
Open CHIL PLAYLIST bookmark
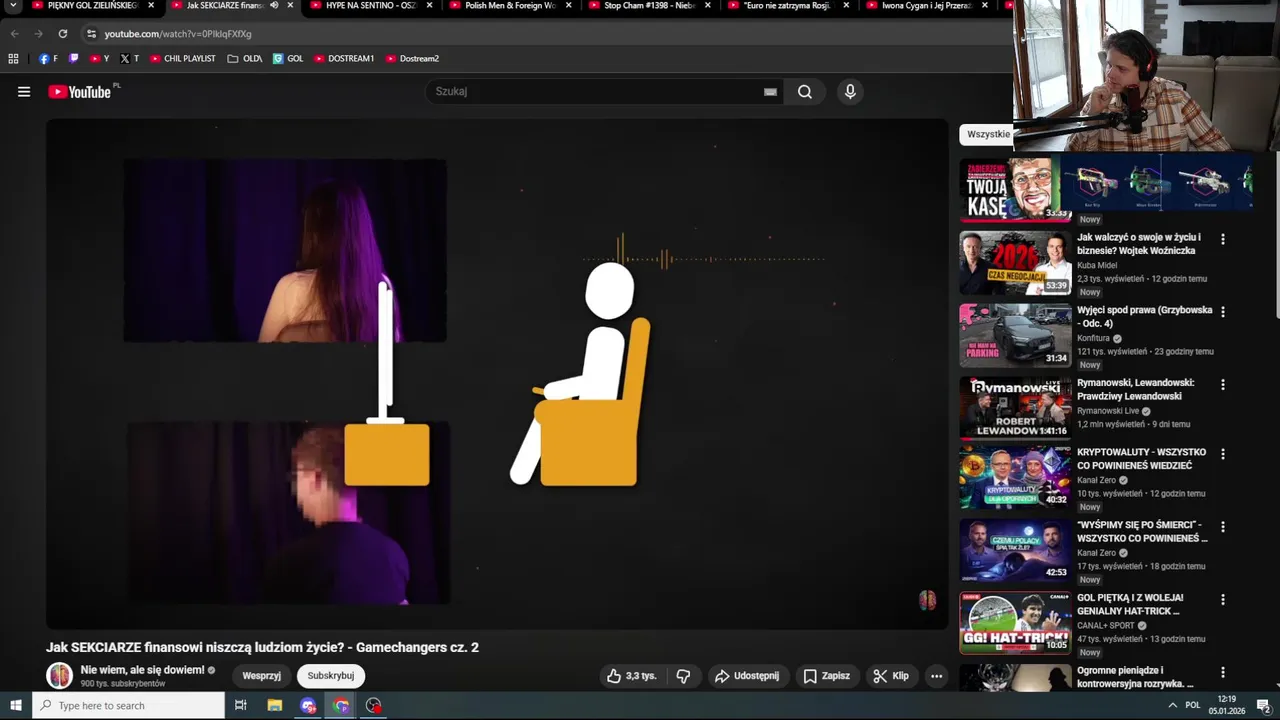click(x=183, y=59)
